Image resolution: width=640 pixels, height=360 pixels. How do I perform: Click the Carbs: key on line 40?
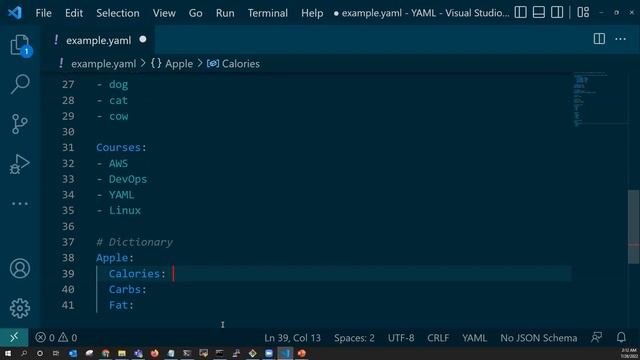127,289
